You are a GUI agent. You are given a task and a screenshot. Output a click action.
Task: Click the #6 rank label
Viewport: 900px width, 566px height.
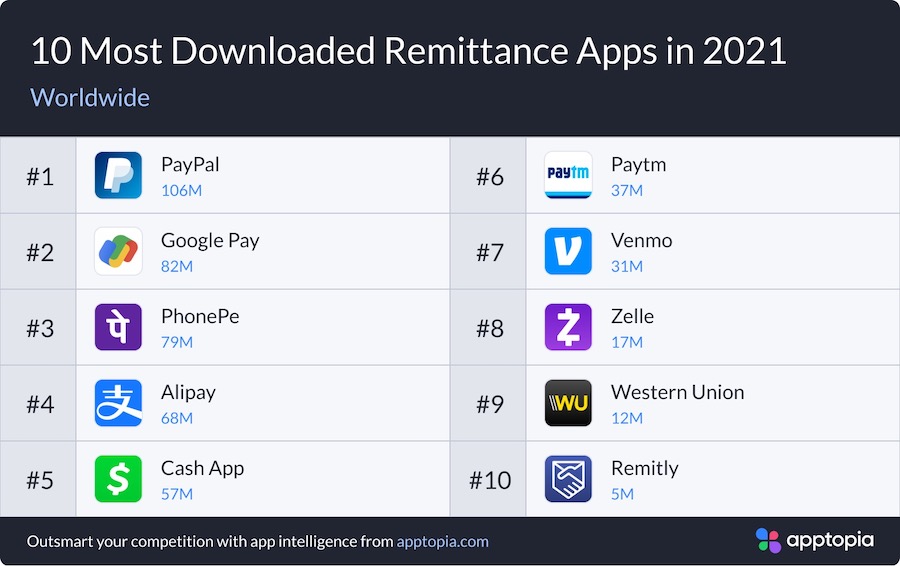click(x=490, y=177)
